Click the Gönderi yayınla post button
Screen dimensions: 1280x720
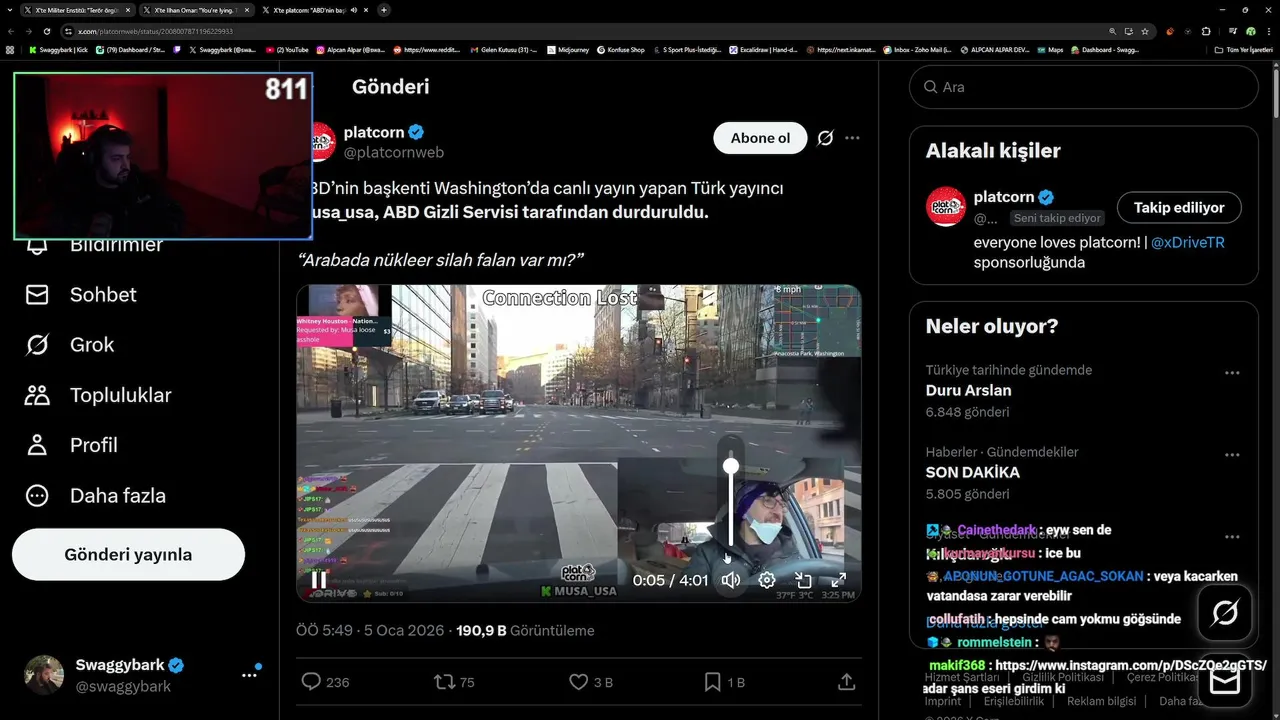[128, 554]
